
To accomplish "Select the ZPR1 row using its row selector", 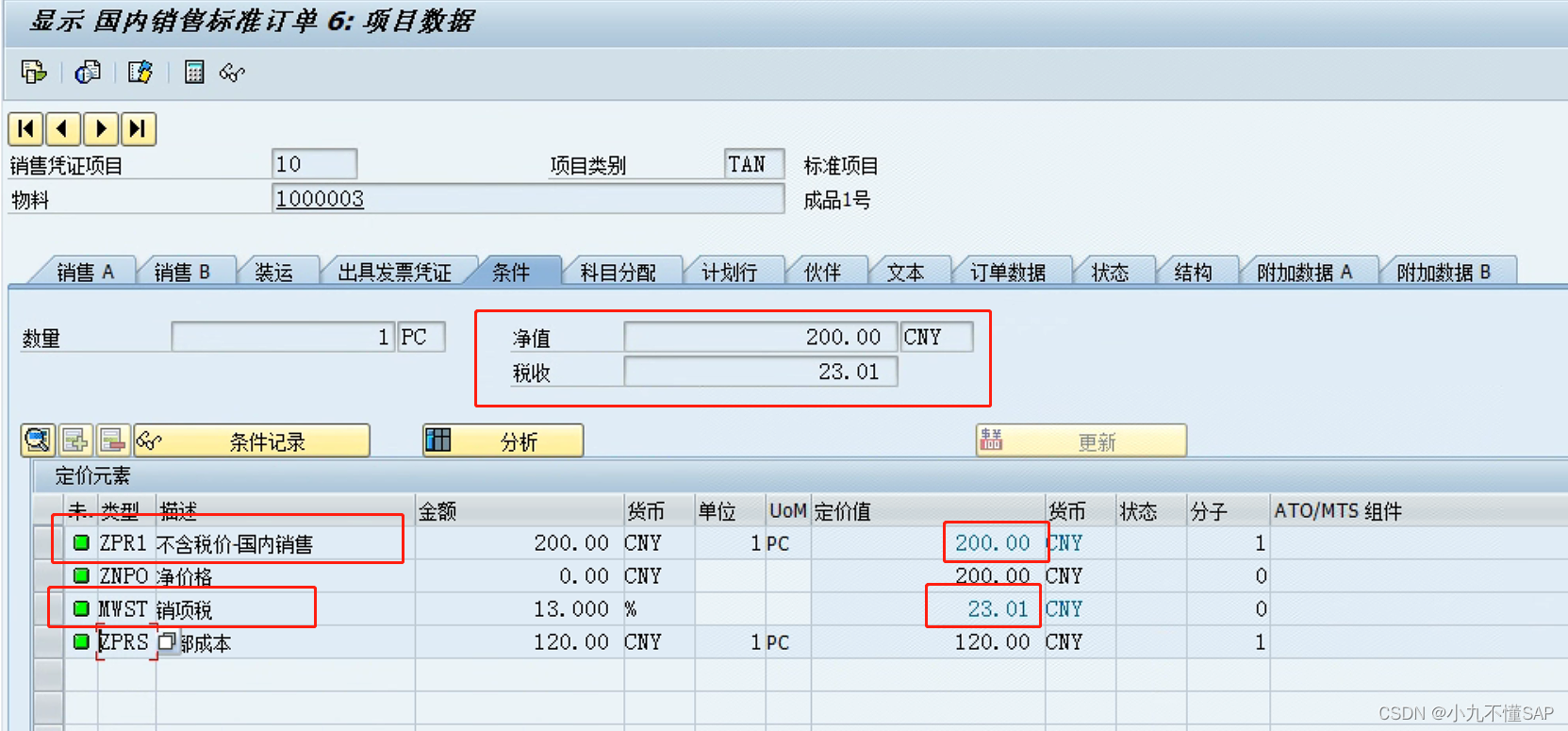I will point(48,542).
